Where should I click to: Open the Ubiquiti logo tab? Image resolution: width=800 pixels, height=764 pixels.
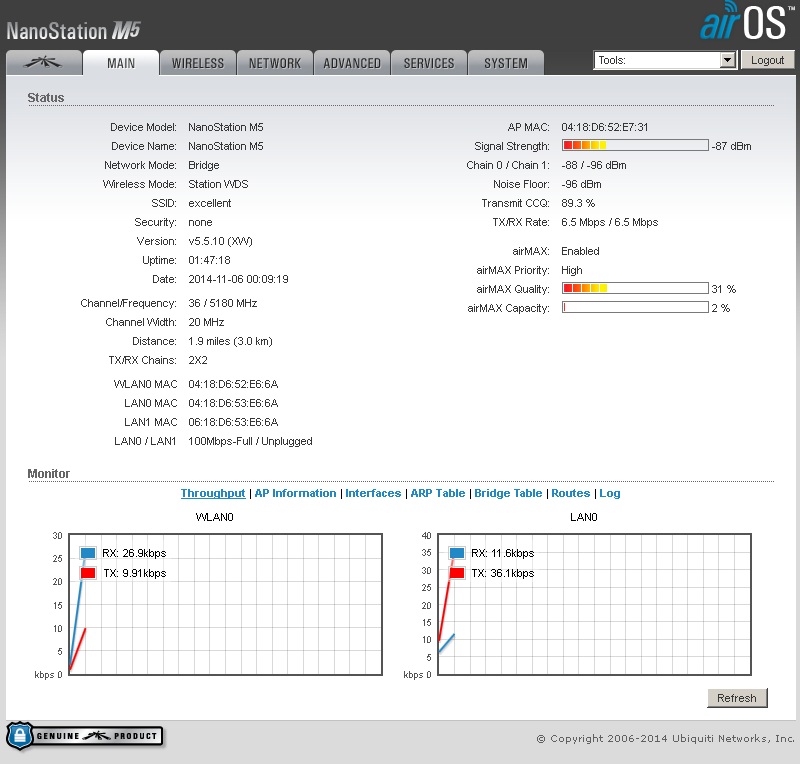pyautogui.click(x=44, y=63)
